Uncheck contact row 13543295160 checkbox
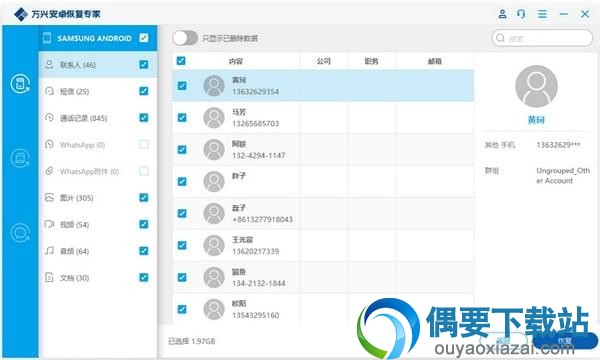Screen dimensions: 600x360 point(182,309)
